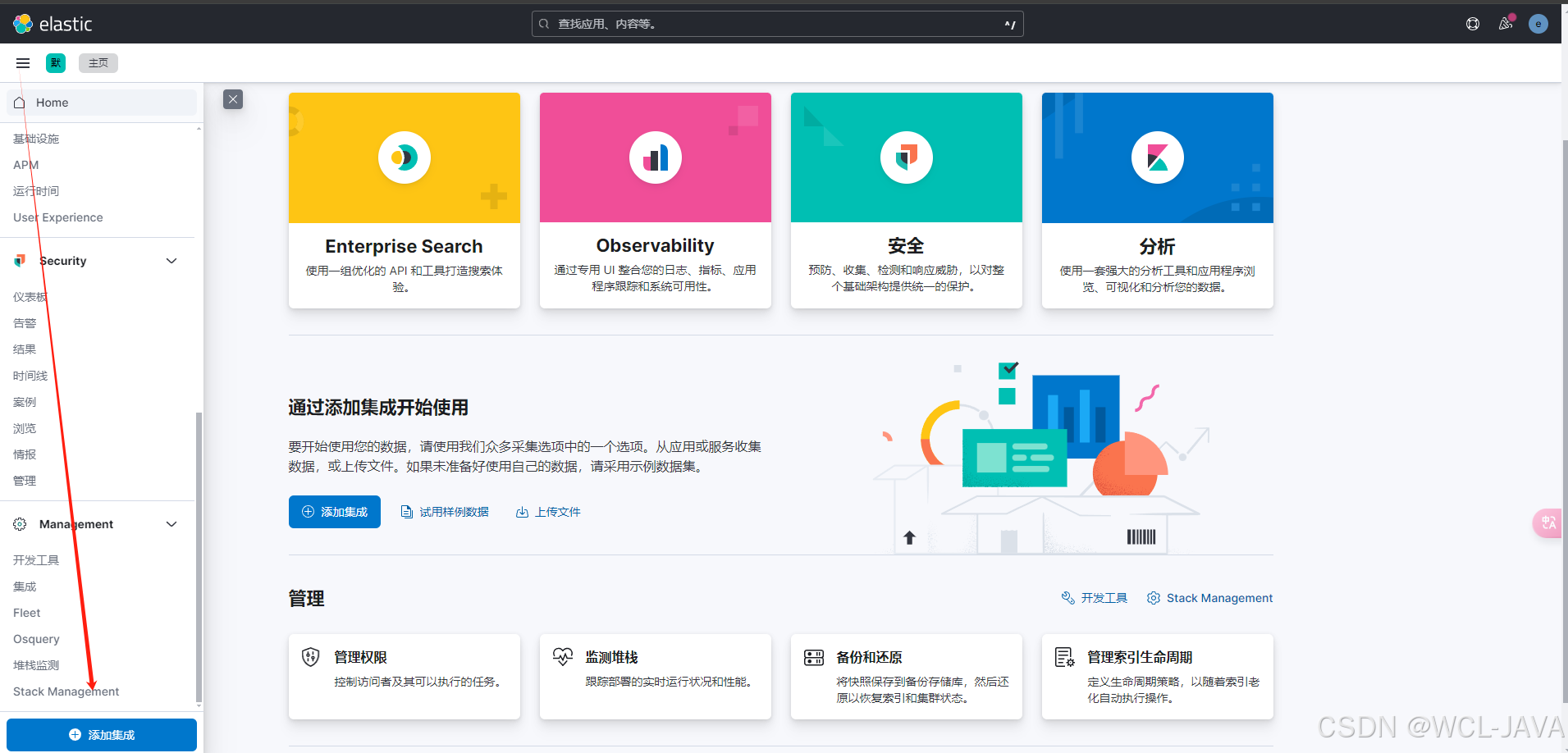
Task: Click the wrench icon beside 开发工具 link
Action: click(x=1067, y=598)
